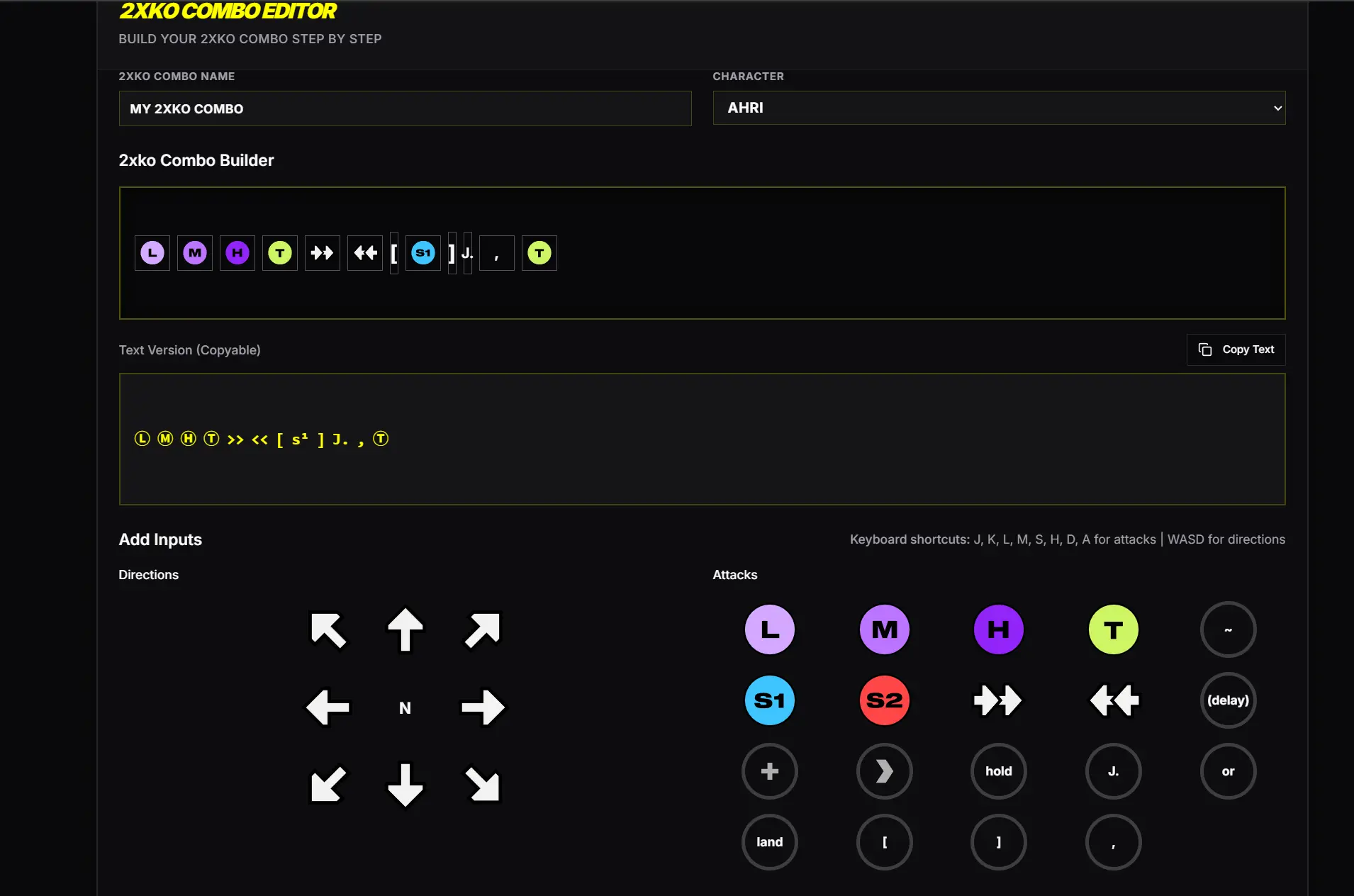Add the right direction arrow
Image resolution: width=1354 pixels, height=896 pixels.
click(x=482, y=707)
